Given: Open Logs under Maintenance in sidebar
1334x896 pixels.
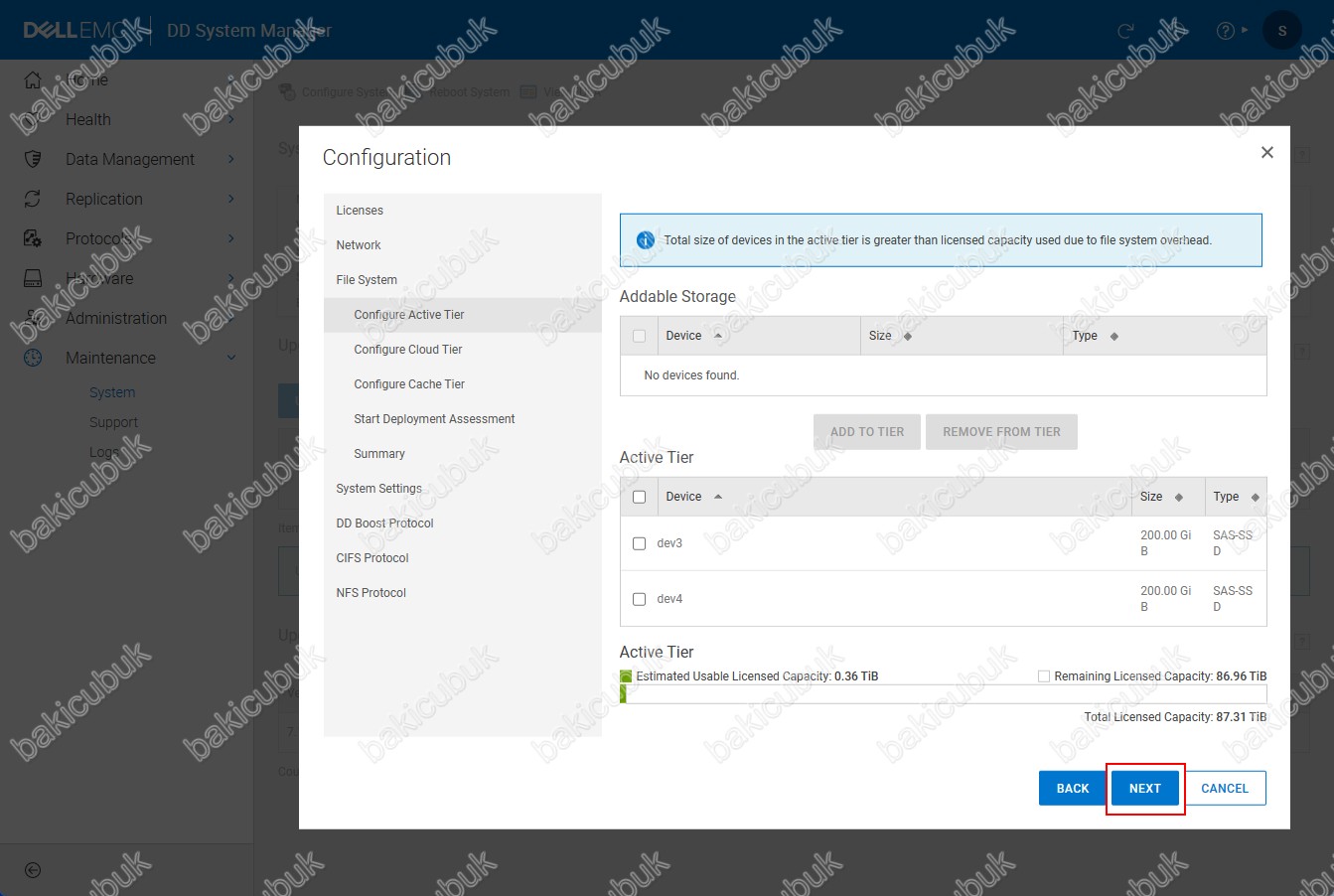Looking at the screenshot, I should point(103,452).
